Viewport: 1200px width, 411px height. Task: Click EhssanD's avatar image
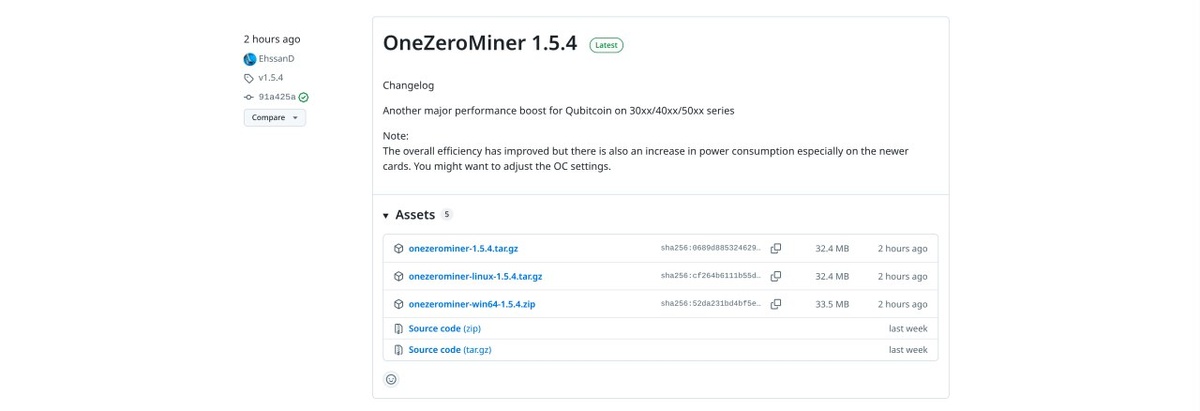(250, 59)
